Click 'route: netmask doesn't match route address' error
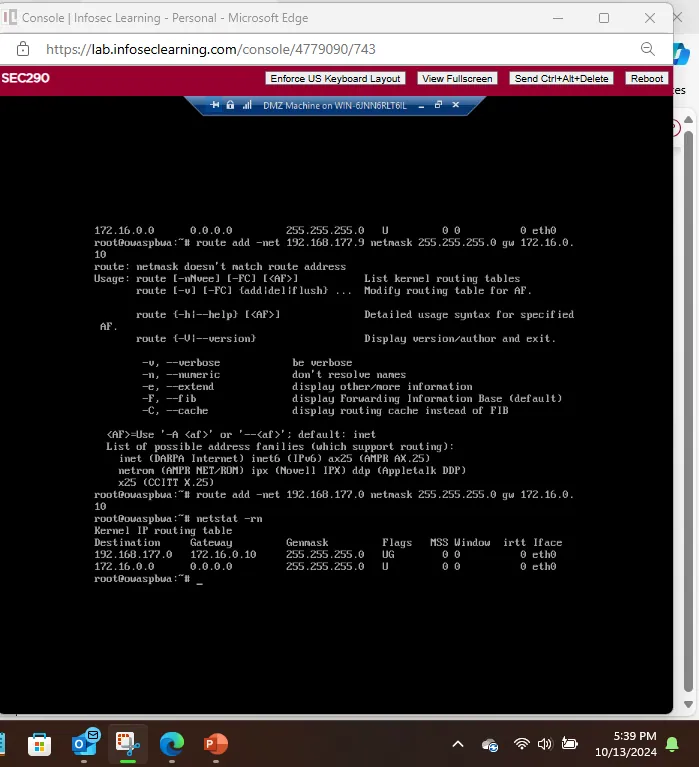Viewport: 699px width, 767px height. click(x=220, y=267)
